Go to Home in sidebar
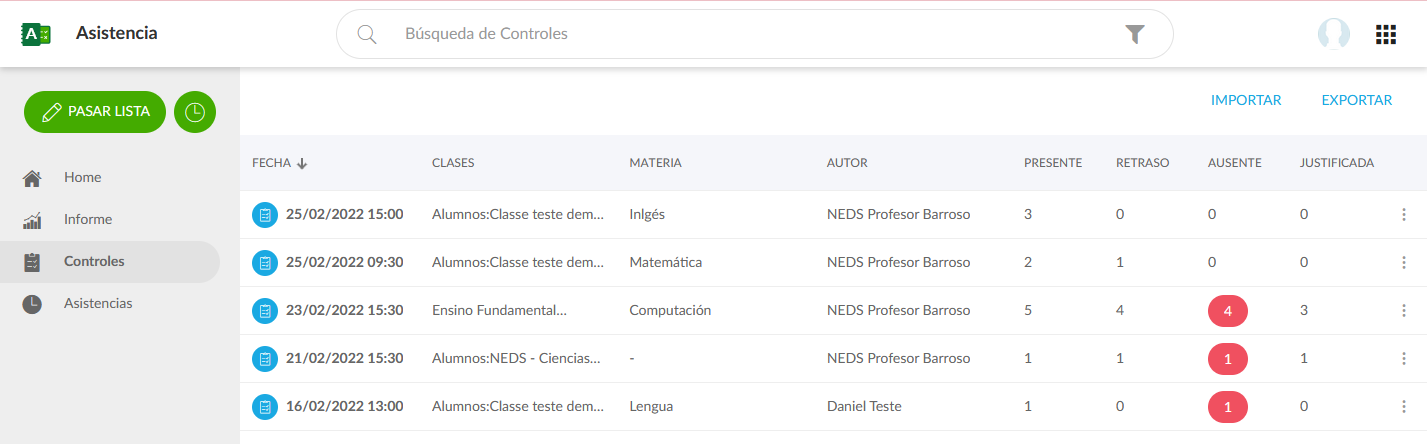The image size is (1427, 444). tap(82, 177)
